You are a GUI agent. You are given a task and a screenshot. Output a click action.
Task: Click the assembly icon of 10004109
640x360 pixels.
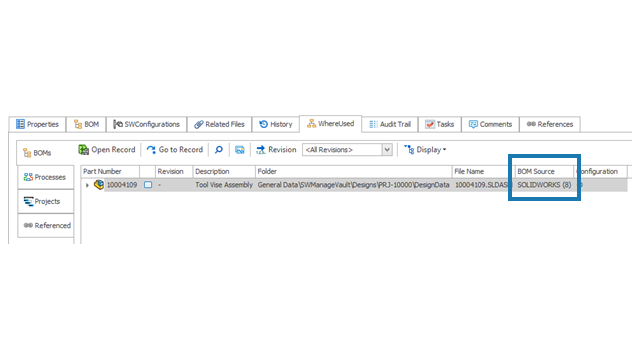click(x=99, y=185)
